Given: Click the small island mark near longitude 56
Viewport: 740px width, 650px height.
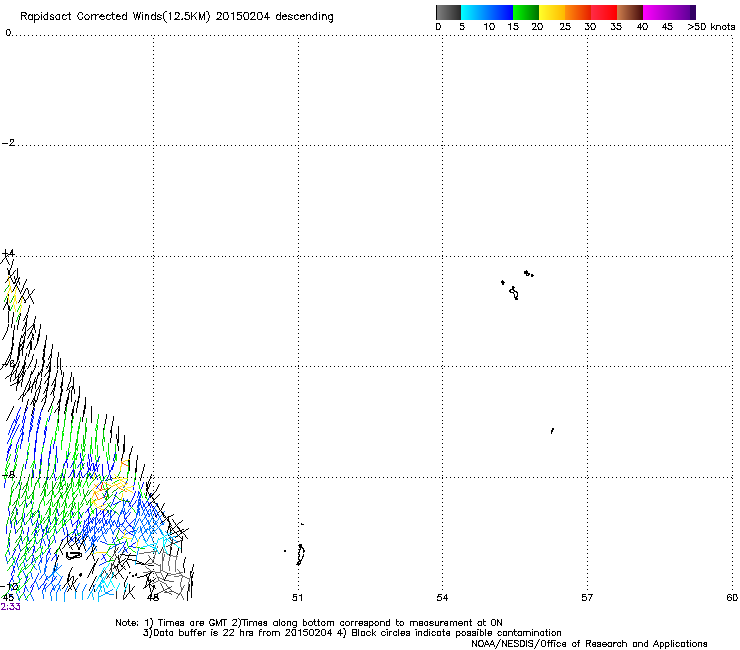Looking at the screenshot, I should (x=552, y=431).
